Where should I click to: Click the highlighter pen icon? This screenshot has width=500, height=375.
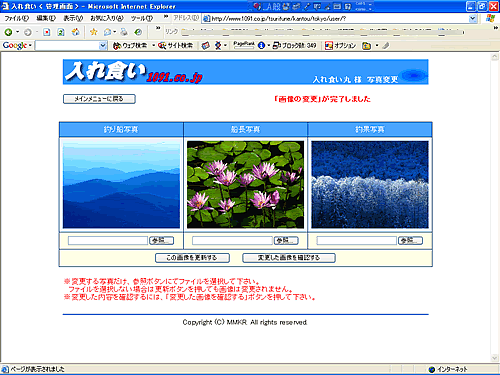coord(386,46)
